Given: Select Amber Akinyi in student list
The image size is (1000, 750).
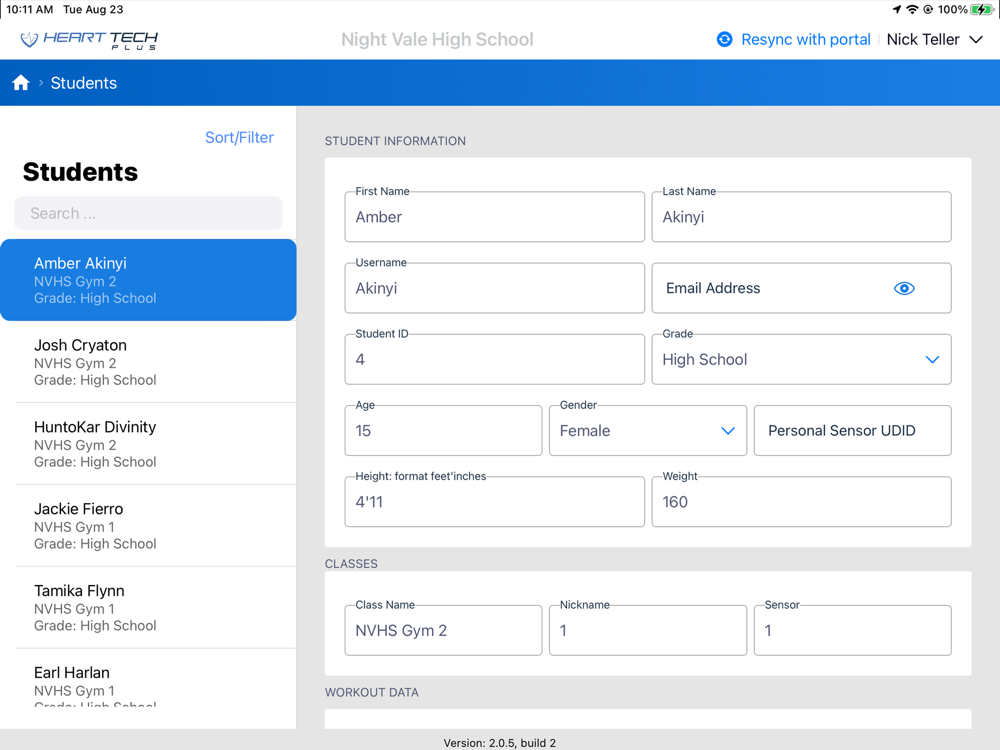Looking at the screenshot, I should pyautogui.click(x=148, y=280).
